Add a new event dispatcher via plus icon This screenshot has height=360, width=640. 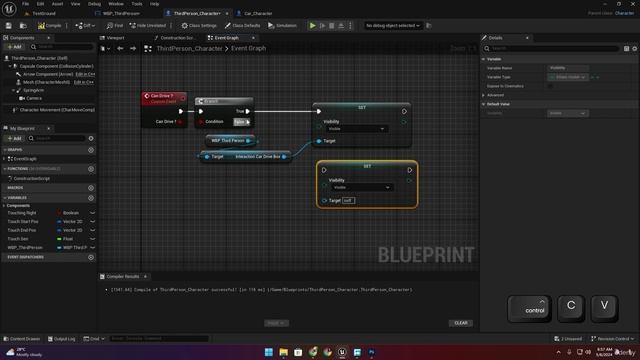point(91,257)
